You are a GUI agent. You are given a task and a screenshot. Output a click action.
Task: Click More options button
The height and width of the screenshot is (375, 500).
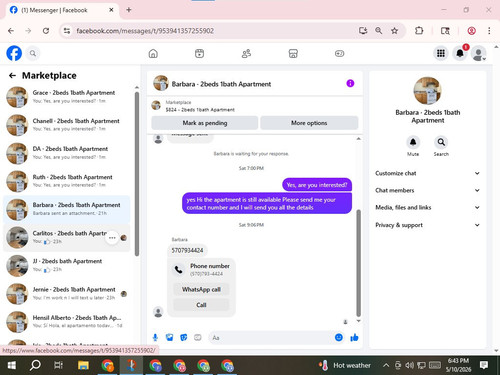click(309, 123)
